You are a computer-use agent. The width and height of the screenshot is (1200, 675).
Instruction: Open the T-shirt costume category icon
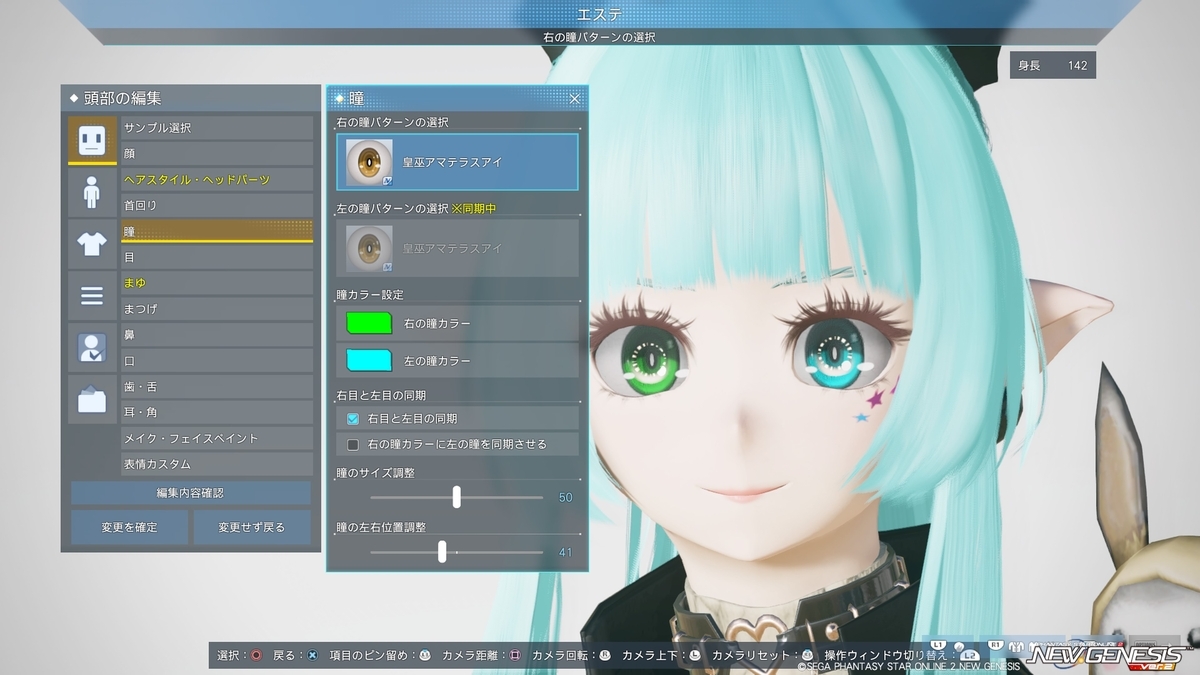point(92,244)
